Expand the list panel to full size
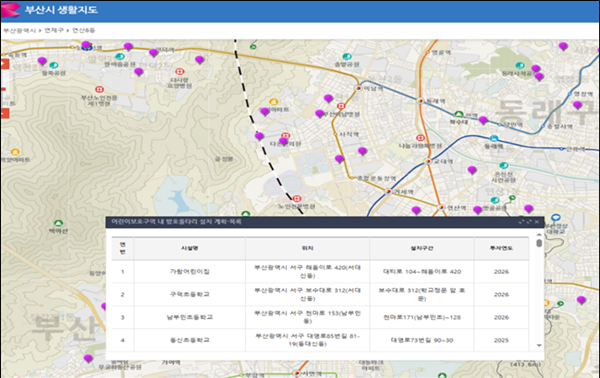 click(529, 222)
